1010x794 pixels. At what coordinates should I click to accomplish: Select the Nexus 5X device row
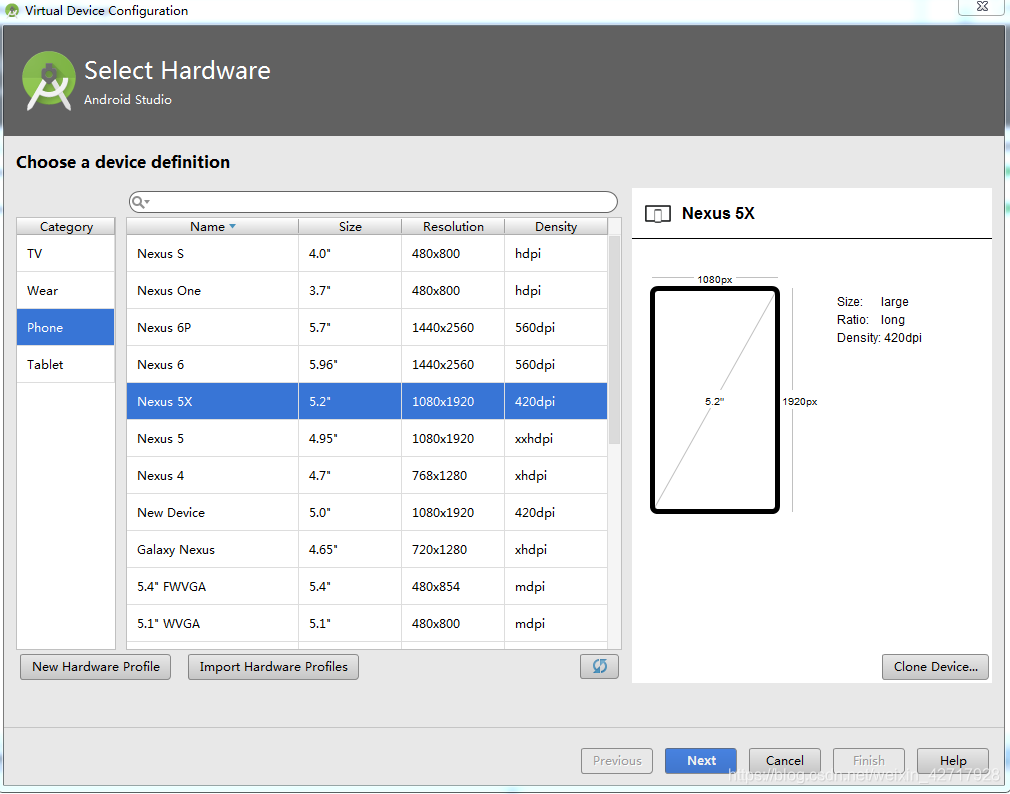[x=367, y=401]
